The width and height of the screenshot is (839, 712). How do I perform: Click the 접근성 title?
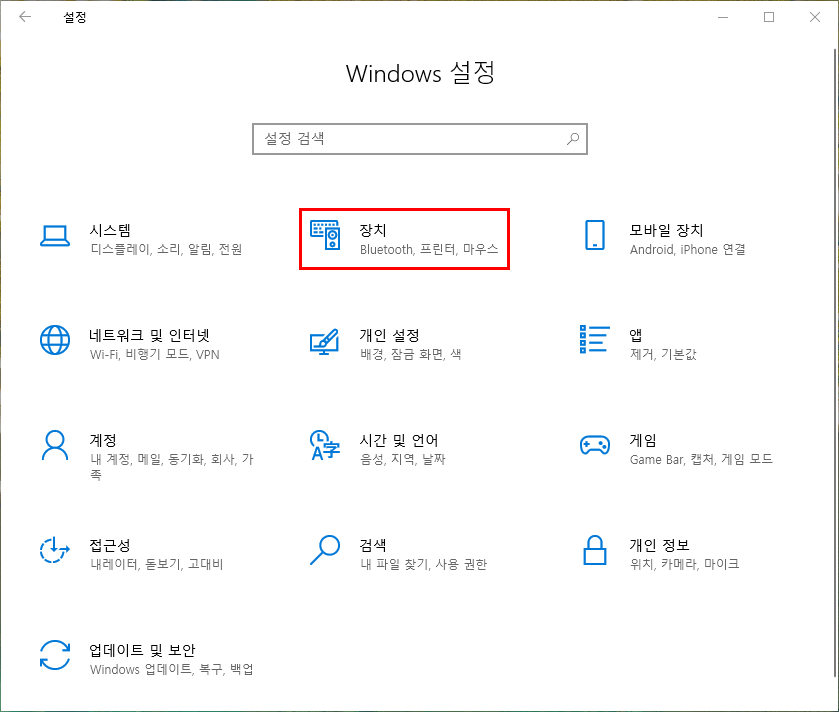tap(110, 546)
